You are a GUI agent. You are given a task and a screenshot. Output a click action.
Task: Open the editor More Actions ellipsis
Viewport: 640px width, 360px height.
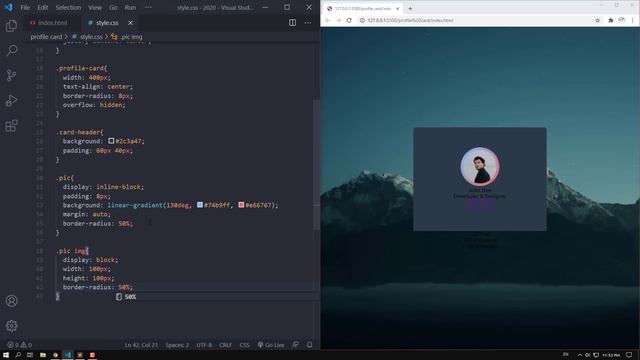(308, 23)
